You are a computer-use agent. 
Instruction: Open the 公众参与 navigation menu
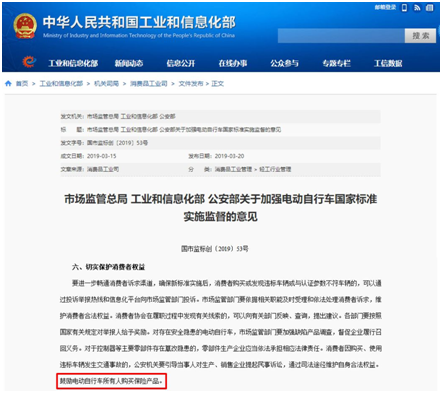tap(284, 63)
